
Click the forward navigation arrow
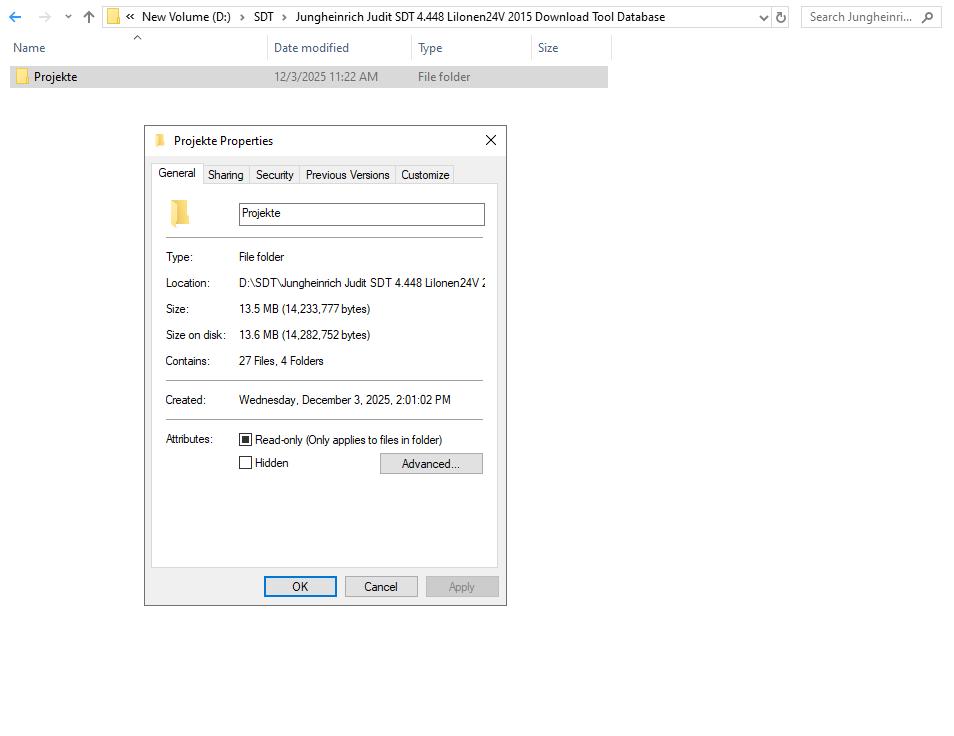click(44, 17)
